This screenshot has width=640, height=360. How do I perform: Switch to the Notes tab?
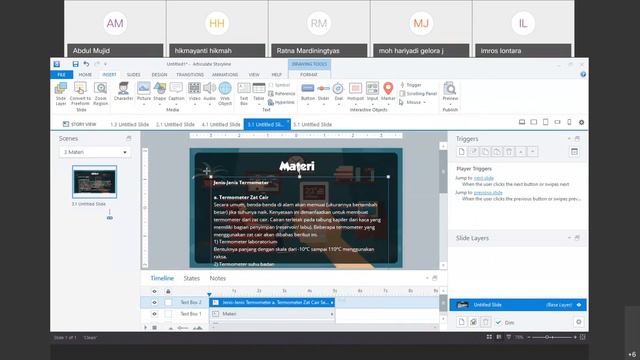[218, 278]
